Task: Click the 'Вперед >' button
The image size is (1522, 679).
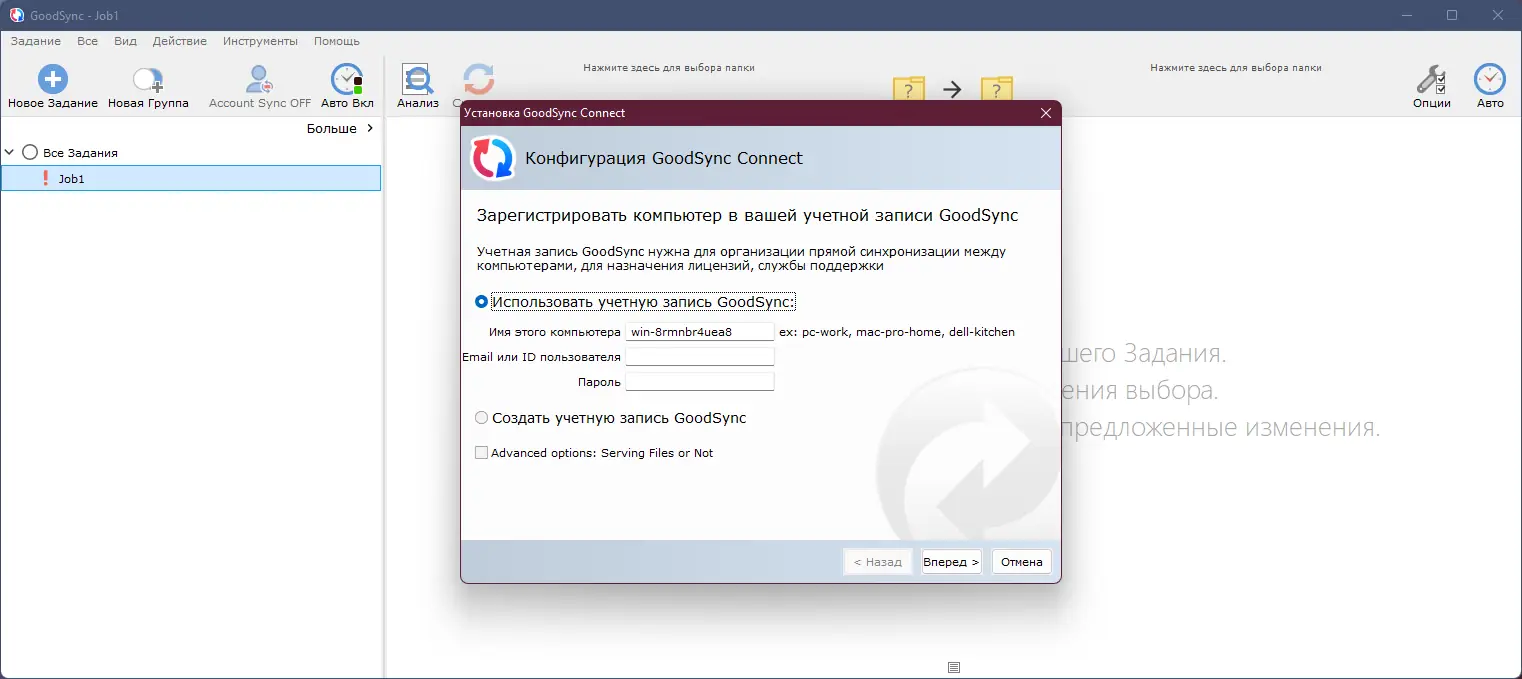Action: (x=951, y=562)
